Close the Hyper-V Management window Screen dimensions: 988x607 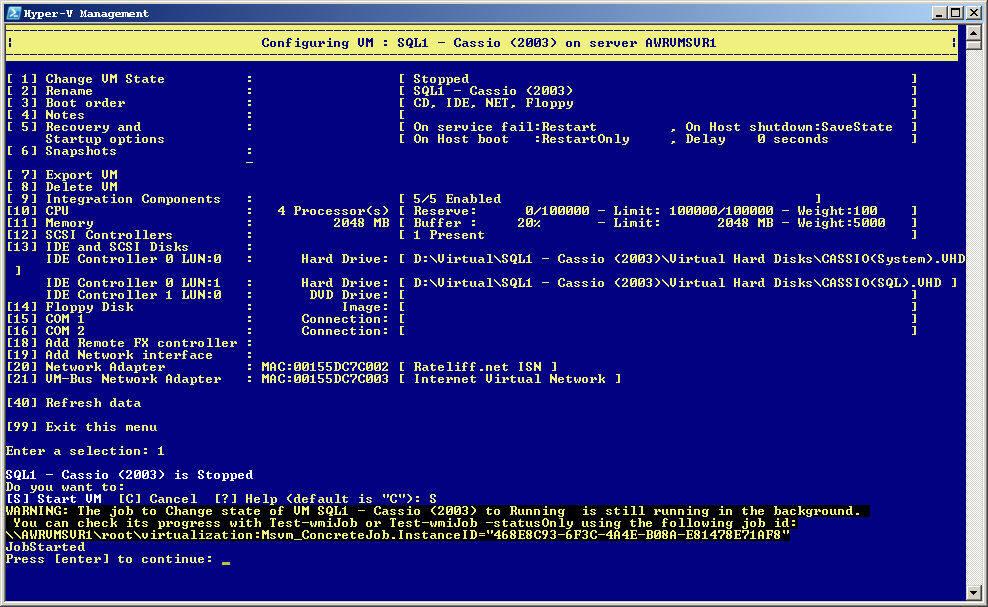pos(972,13)
